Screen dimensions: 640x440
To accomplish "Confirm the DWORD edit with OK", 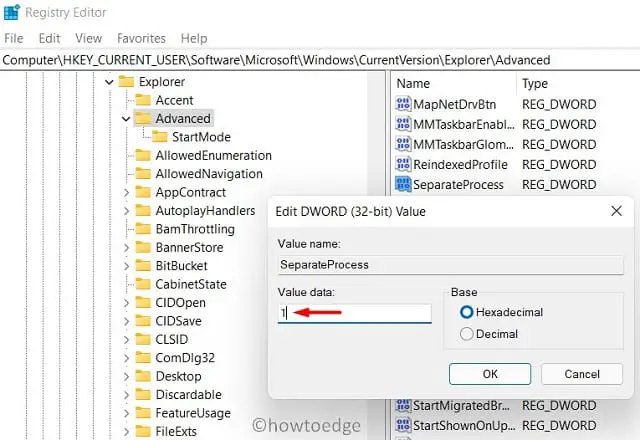I will click(490, 374).
